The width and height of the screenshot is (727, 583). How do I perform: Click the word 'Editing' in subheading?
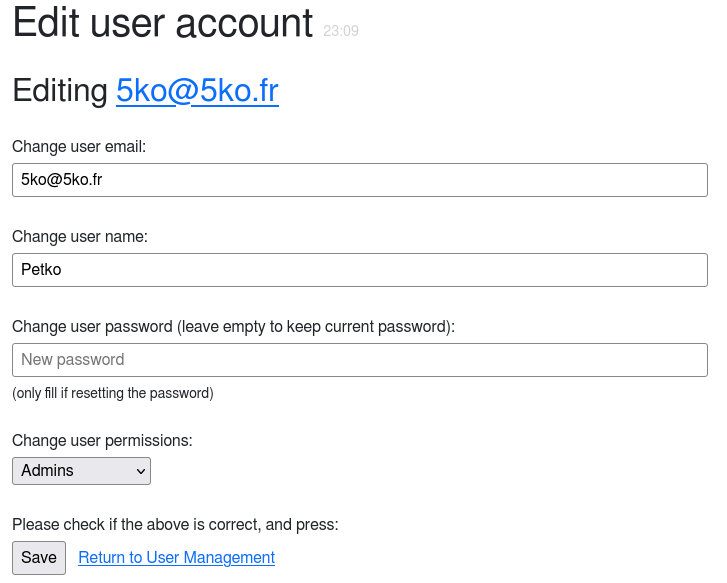point(59,91)
